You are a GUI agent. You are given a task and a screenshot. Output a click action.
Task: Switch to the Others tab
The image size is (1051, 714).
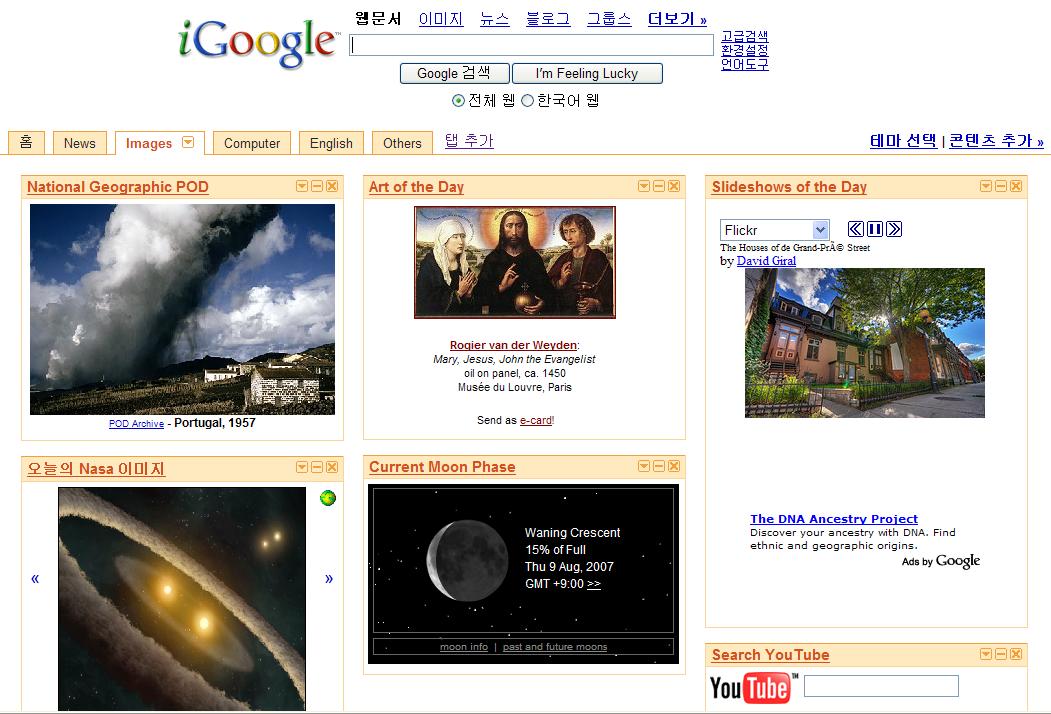[402, 143]
